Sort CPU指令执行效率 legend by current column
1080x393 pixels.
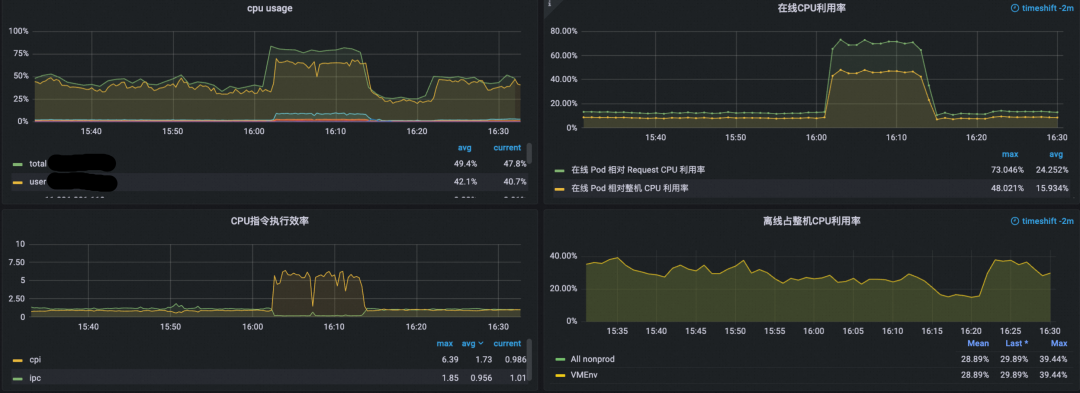pyautogui.click(x=507, y=343)
